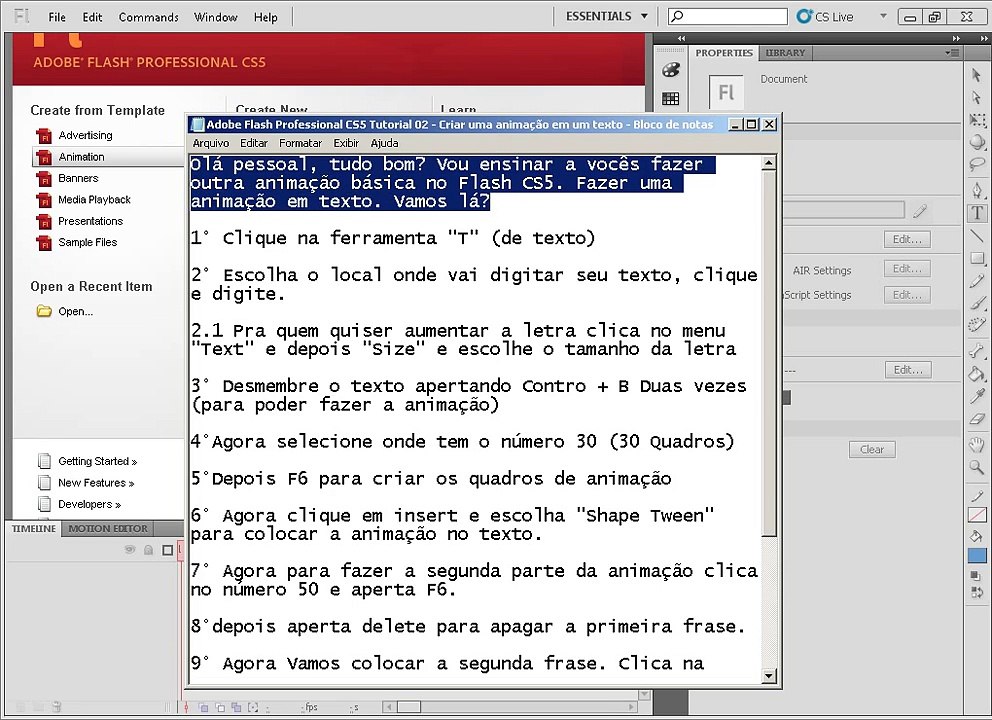The width and height of the screenshot is (992, 720).
Task: Select the Lasso tool
Action: tap(977, 164)
